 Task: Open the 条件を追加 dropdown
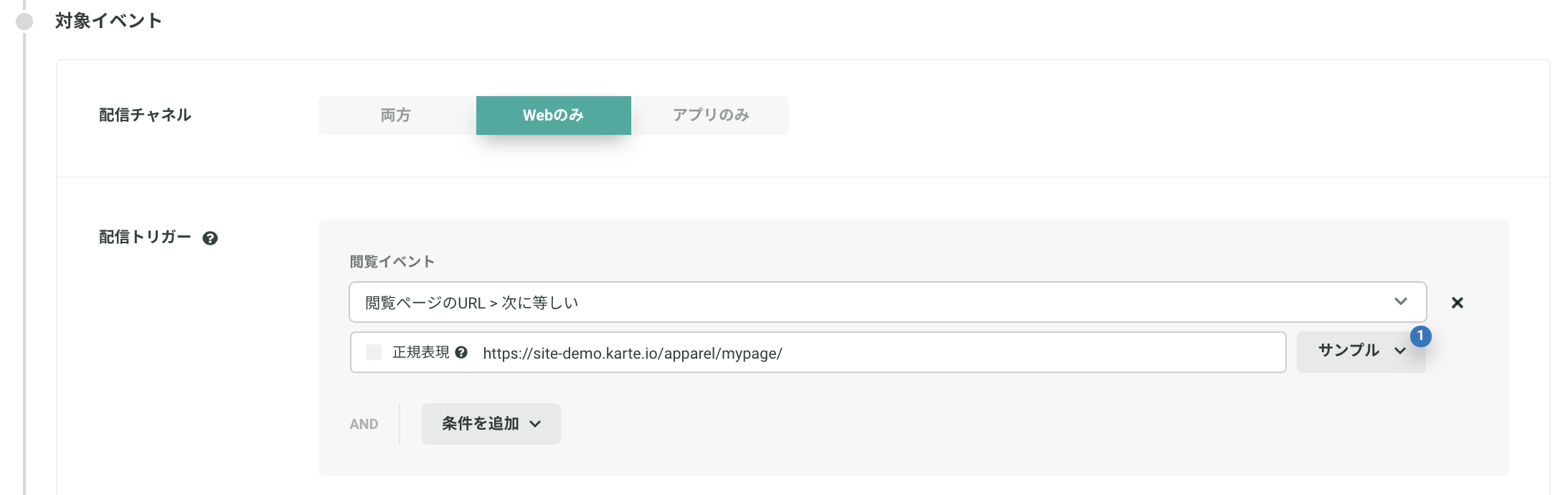491,424
